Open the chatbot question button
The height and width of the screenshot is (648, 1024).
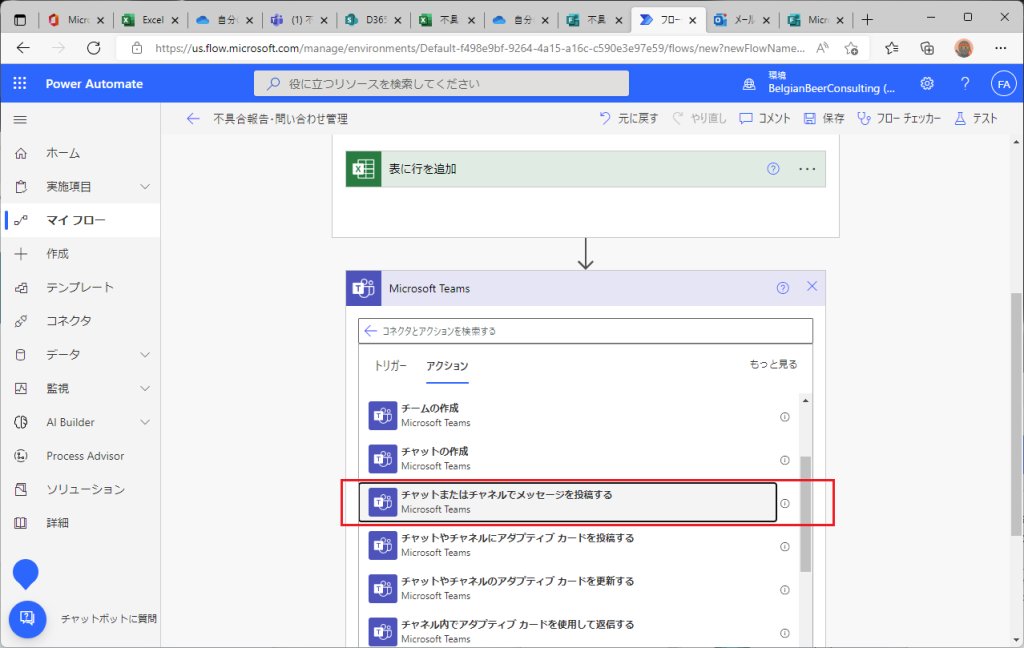click(x=27, y=619)
